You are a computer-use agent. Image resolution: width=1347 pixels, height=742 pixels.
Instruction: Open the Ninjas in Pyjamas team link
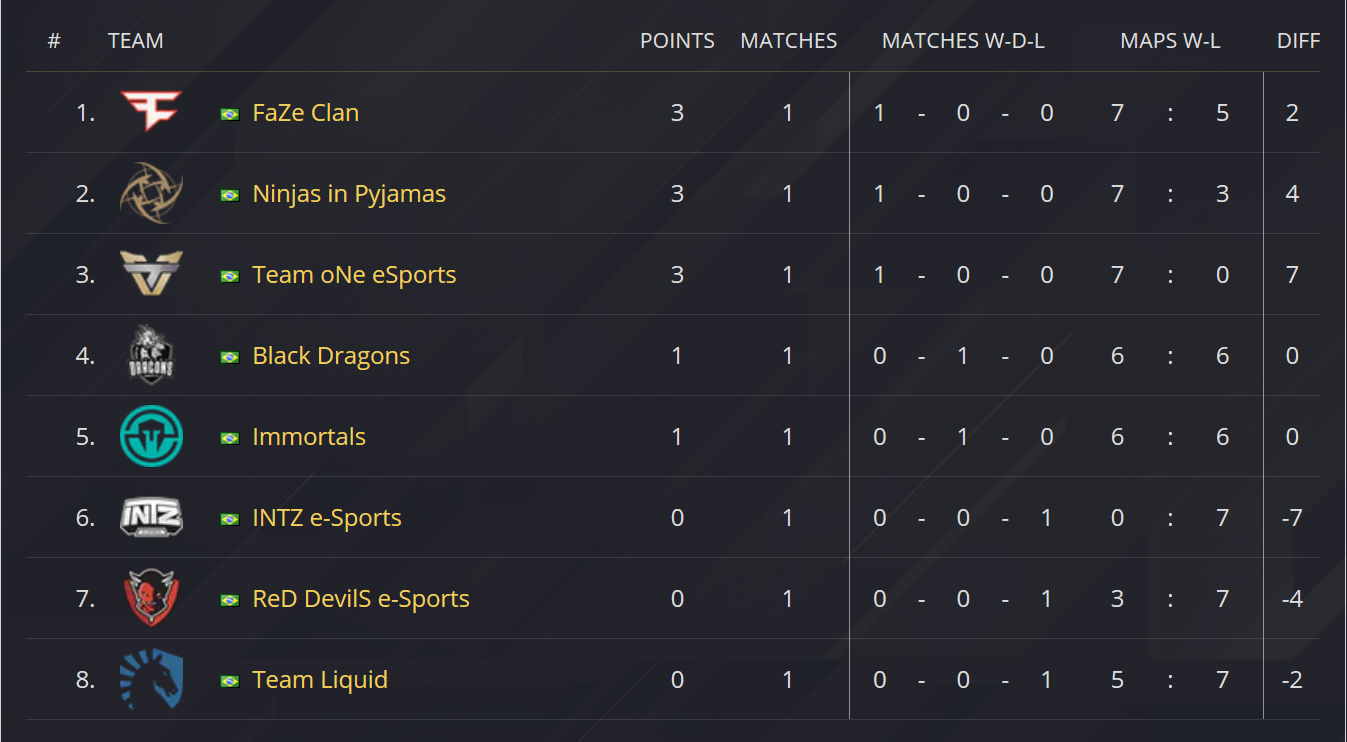click(x=349, y=194)
